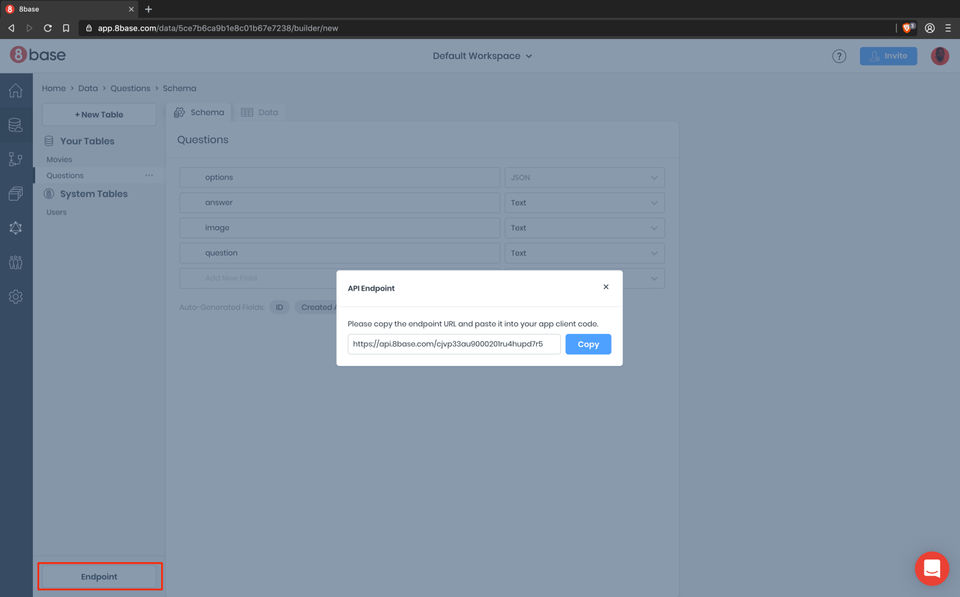Open the red chat support bubble
This screenshot has width=960, height=597.
pyautogui.click(x=932, y=568)
